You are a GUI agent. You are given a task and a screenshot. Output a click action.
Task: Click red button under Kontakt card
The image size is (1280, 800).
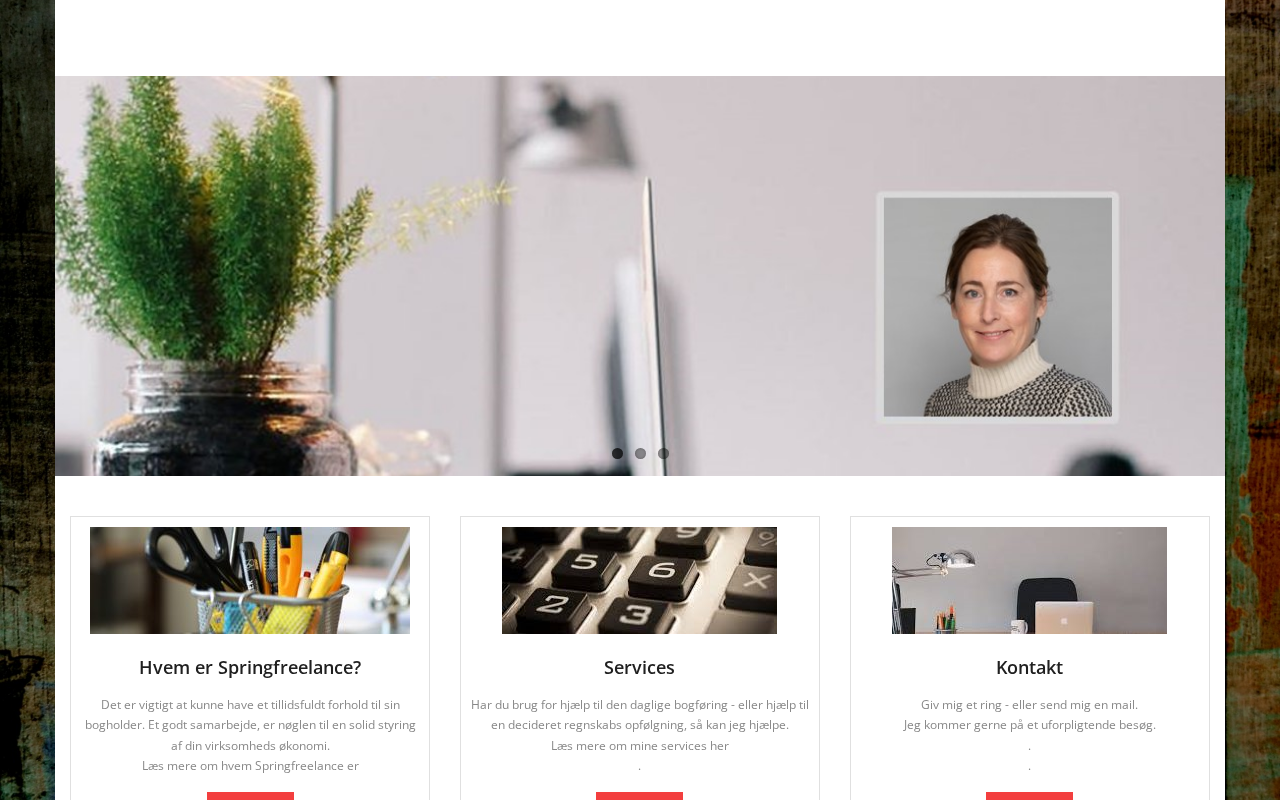[x=1029, y=796]
